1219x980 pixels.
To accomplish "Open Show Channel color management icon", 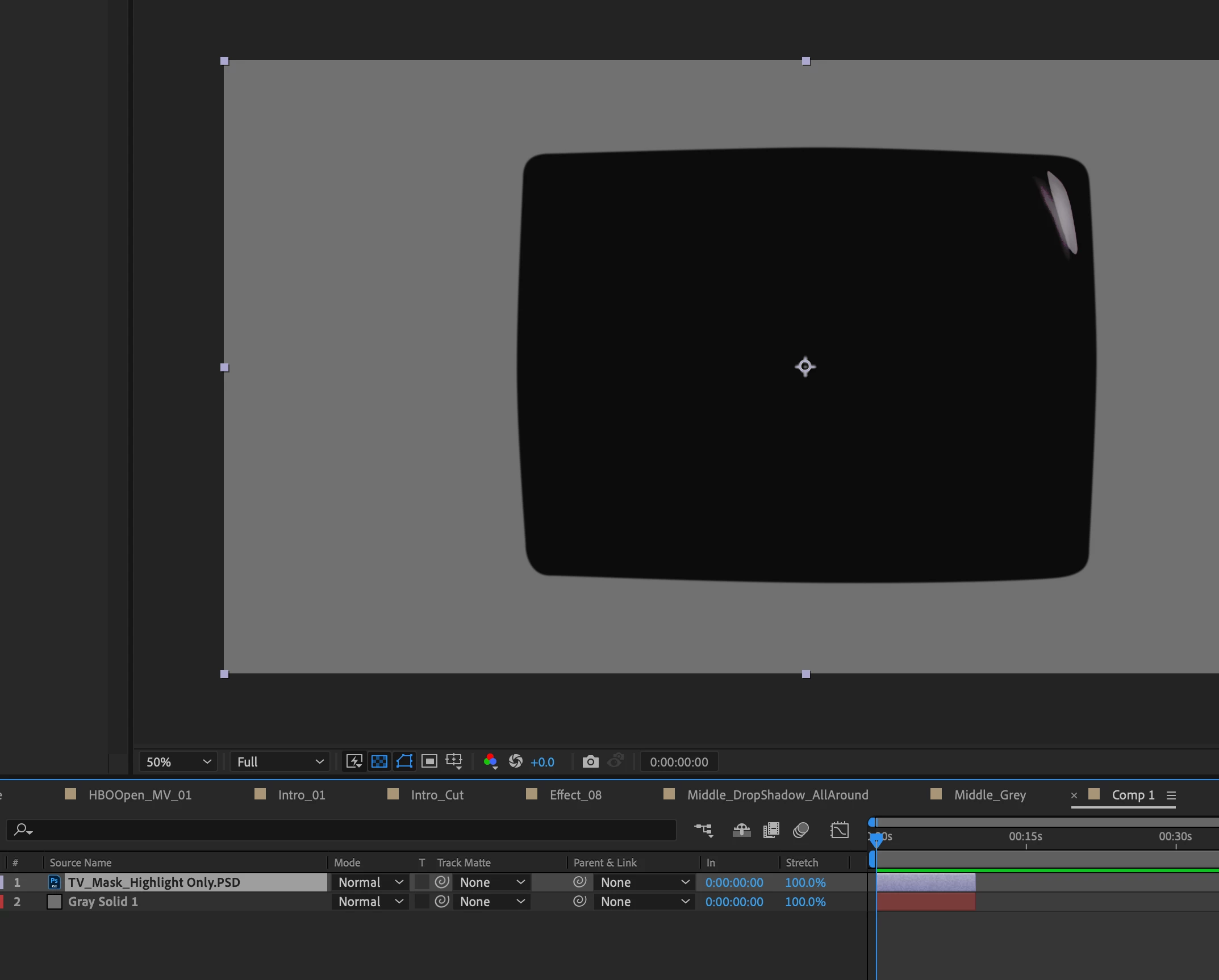I will 490,761.
